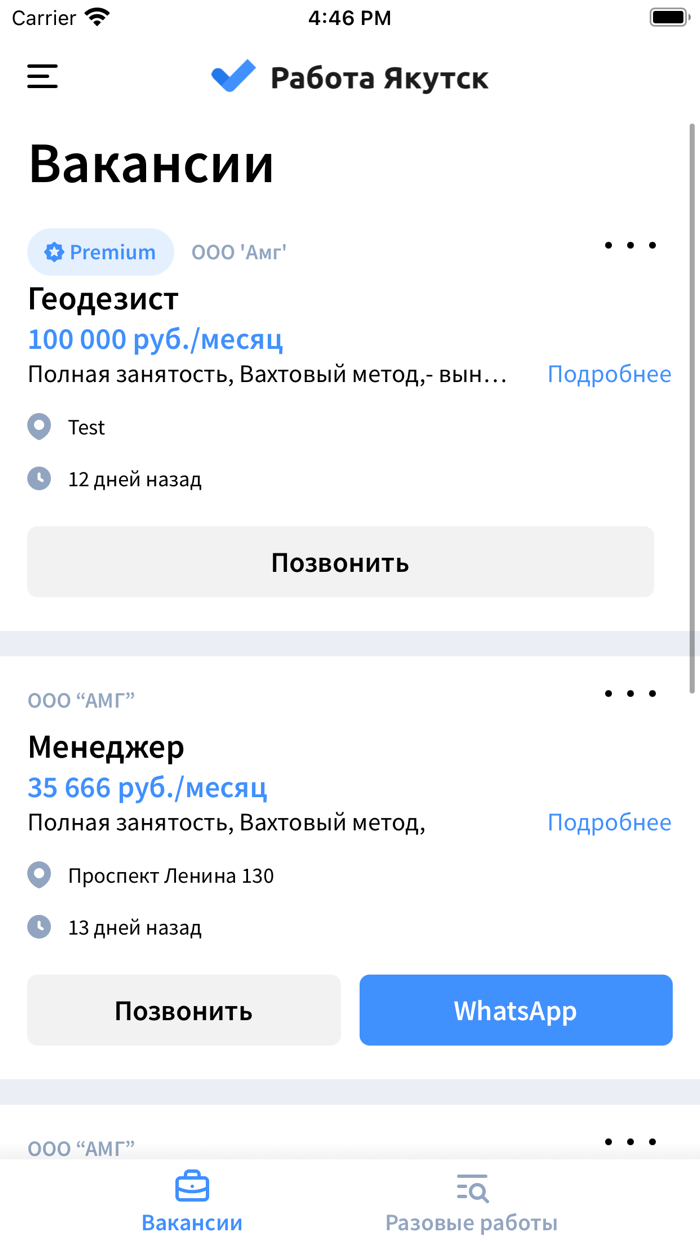Open Подробнее for the Менеджер vacancy
This screenshot has width=700, height=1244.
(609, 821)
